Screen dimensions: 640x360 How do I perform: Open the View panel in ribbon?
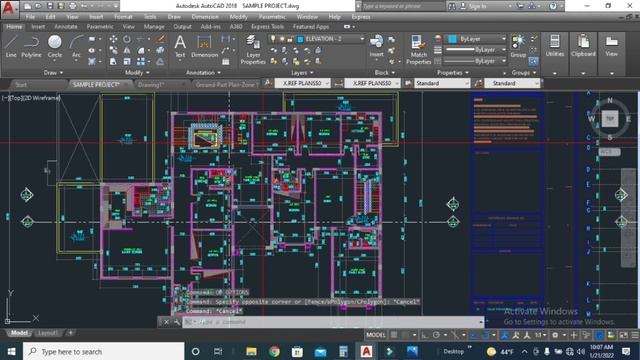pyautogui.click(x=611, y=46)
